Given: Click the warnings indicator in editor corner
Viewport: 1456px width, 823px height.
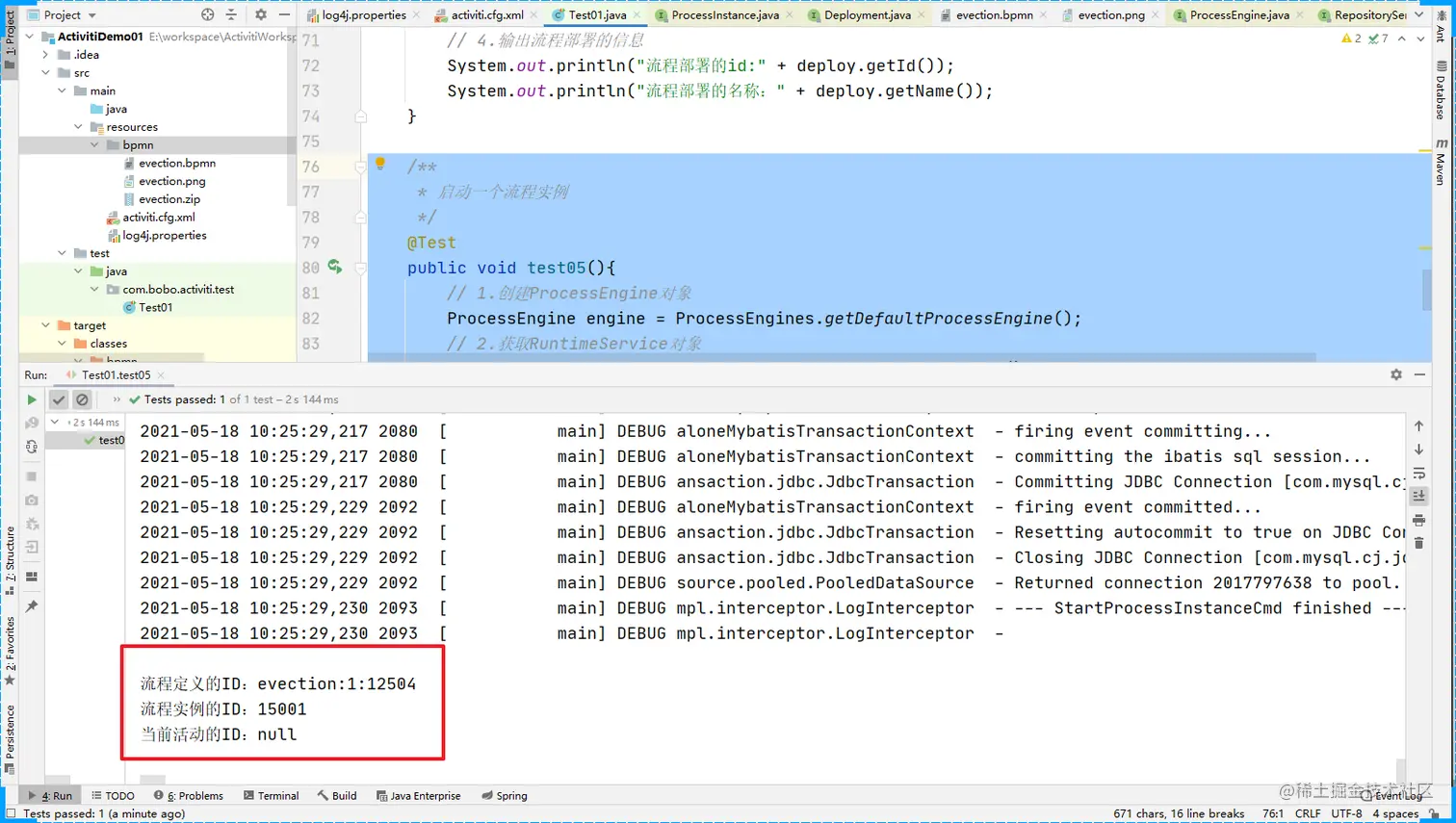Looking at the screenshot, I should [1352, 39].
